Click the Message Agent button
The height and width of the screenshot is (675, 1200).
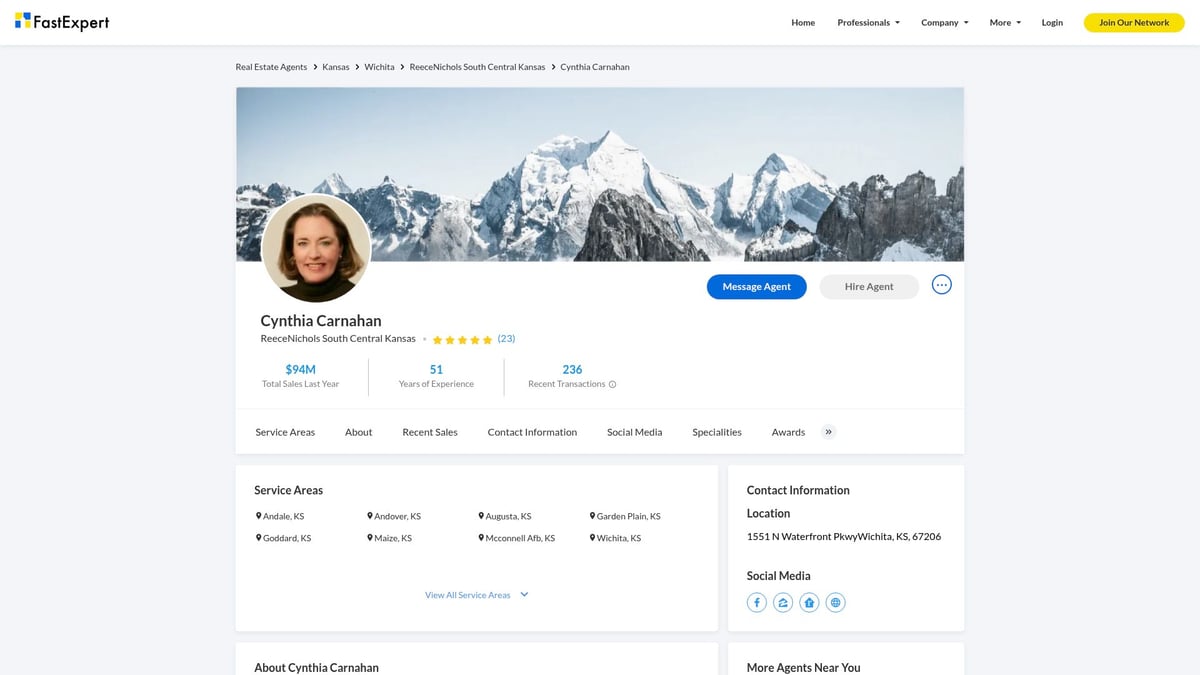tap(756, 286)
